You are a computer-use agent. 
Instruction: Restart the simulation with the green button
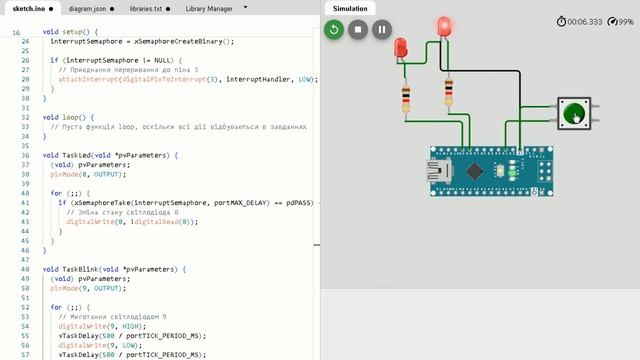(x=334, y=29)
